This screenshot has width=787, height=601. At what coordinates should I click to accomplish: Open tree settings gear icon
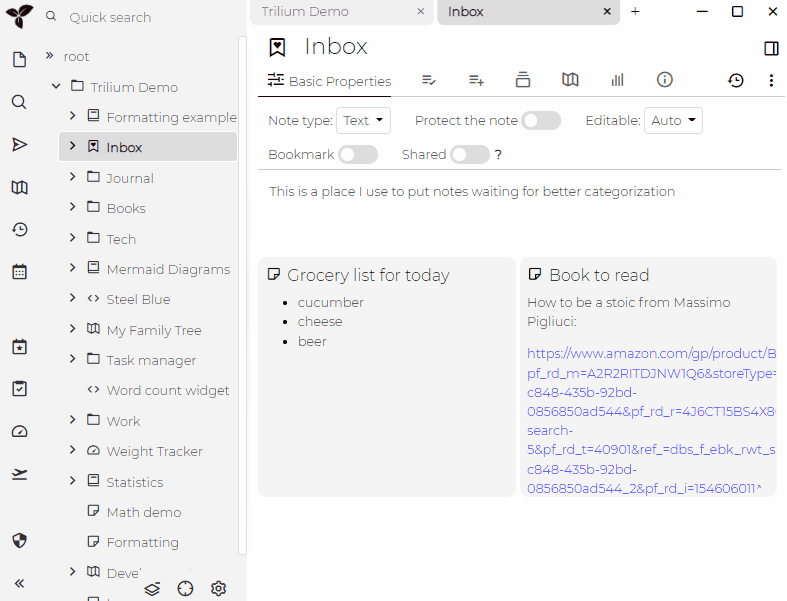click(219, 589)
